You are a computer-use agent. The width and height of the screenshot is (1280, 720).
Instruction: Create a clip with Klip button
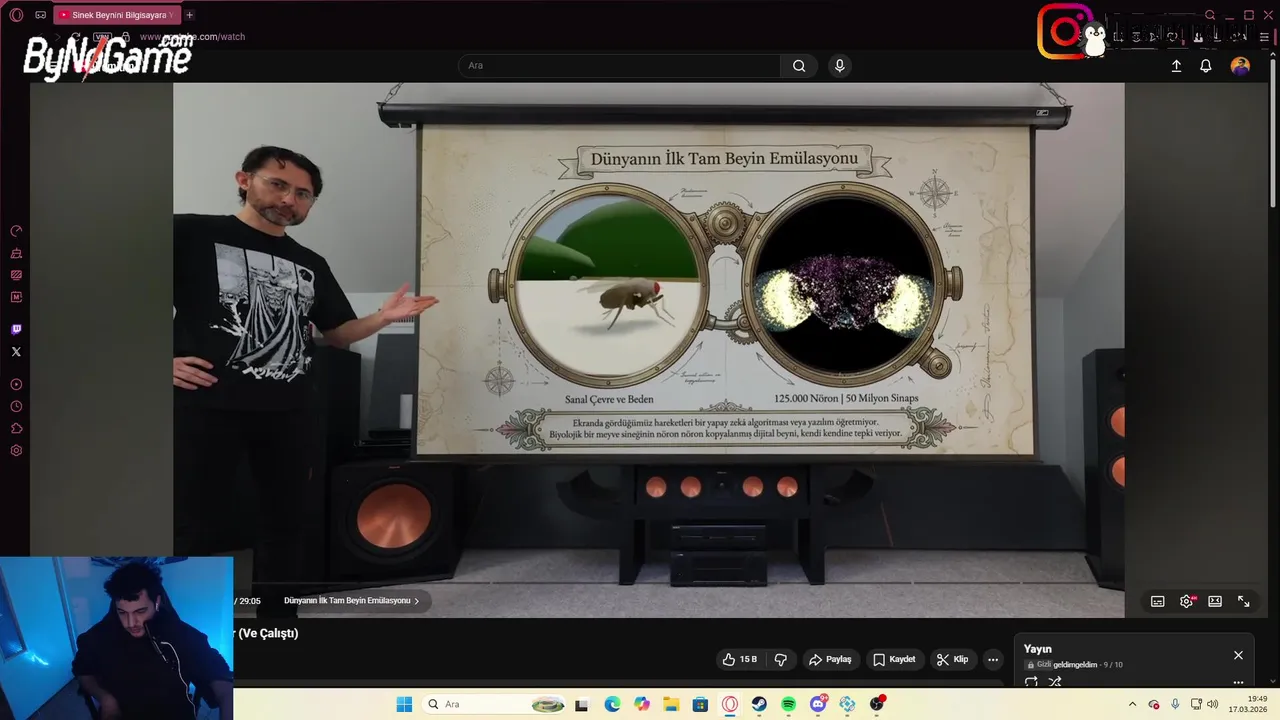tap(952, 659)
